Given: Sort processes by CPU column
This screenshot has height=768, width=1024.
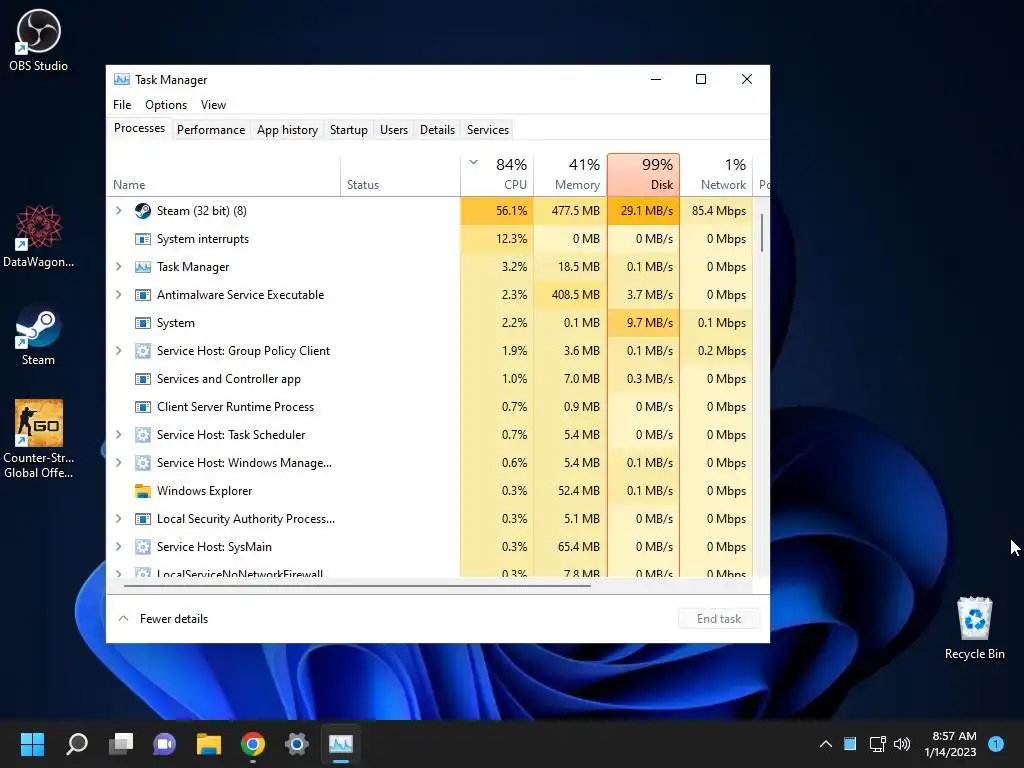Looking at the screenshot, I should tap(497, 175).
